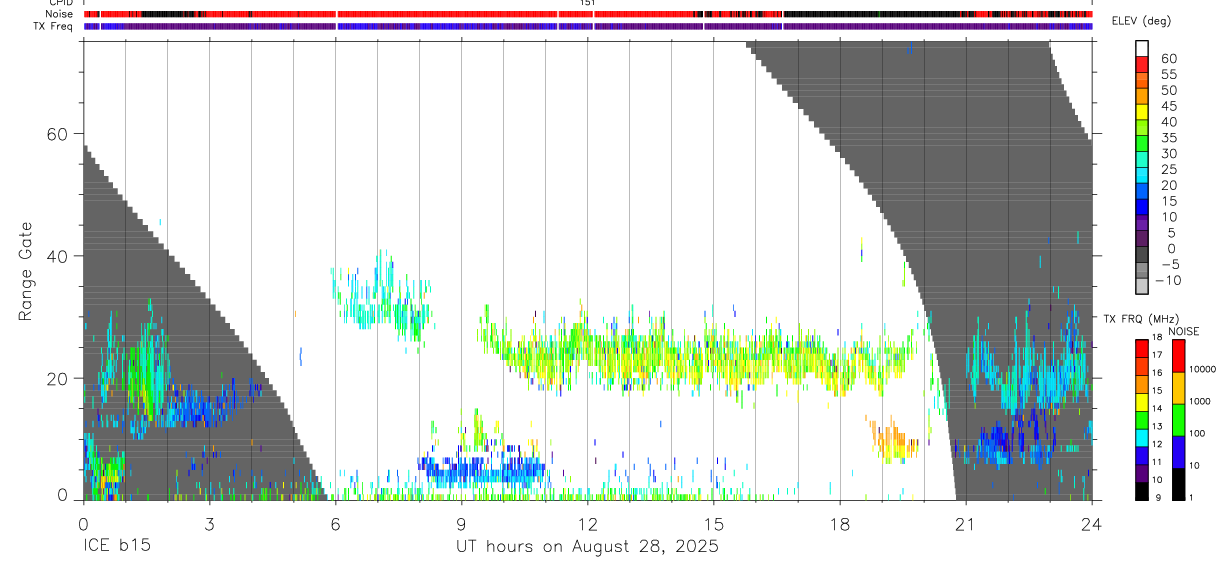Click the x-axis tick label '21'
The height and width of the screenshot is (567, 1228).
966,523
